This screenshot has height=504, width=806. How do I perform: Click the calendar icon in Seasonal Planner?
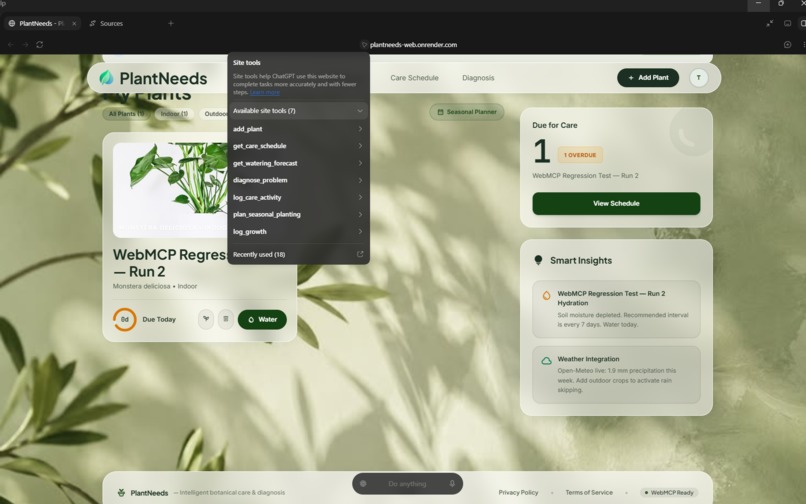[440, 112]
